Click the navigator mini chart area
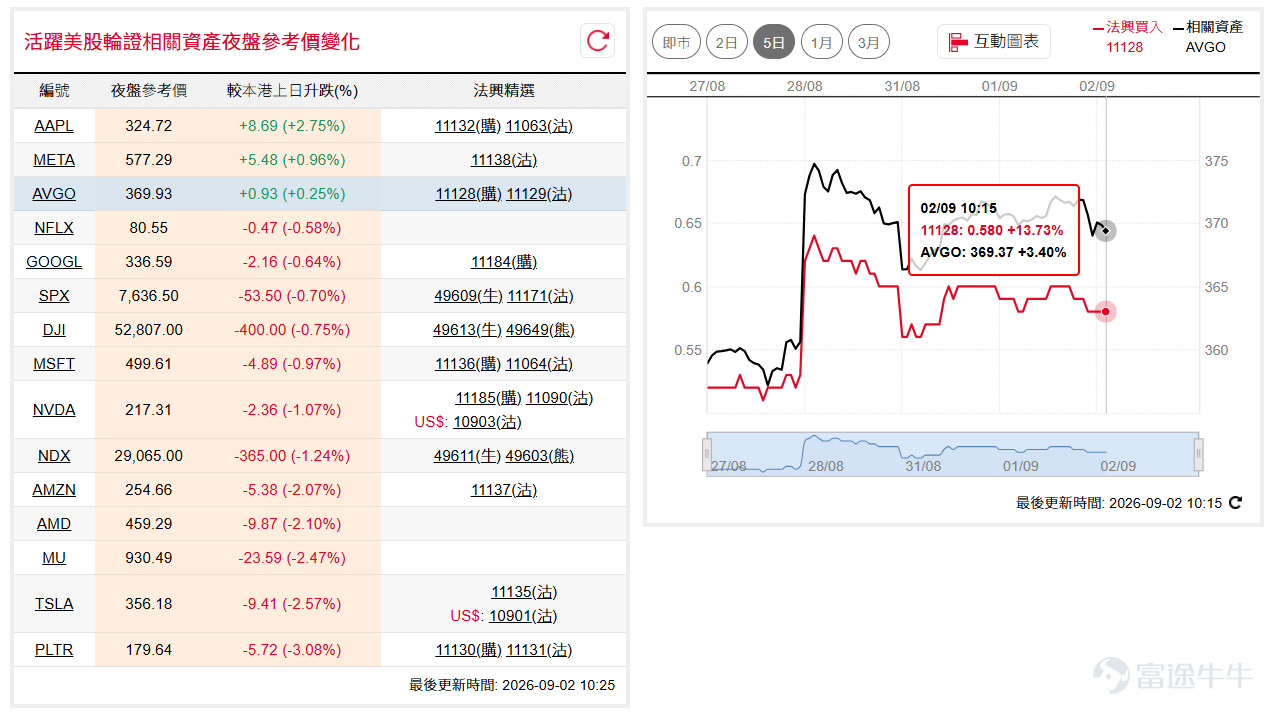The height and width of the screenshot is (712, 1273). (x=953, y=454)
